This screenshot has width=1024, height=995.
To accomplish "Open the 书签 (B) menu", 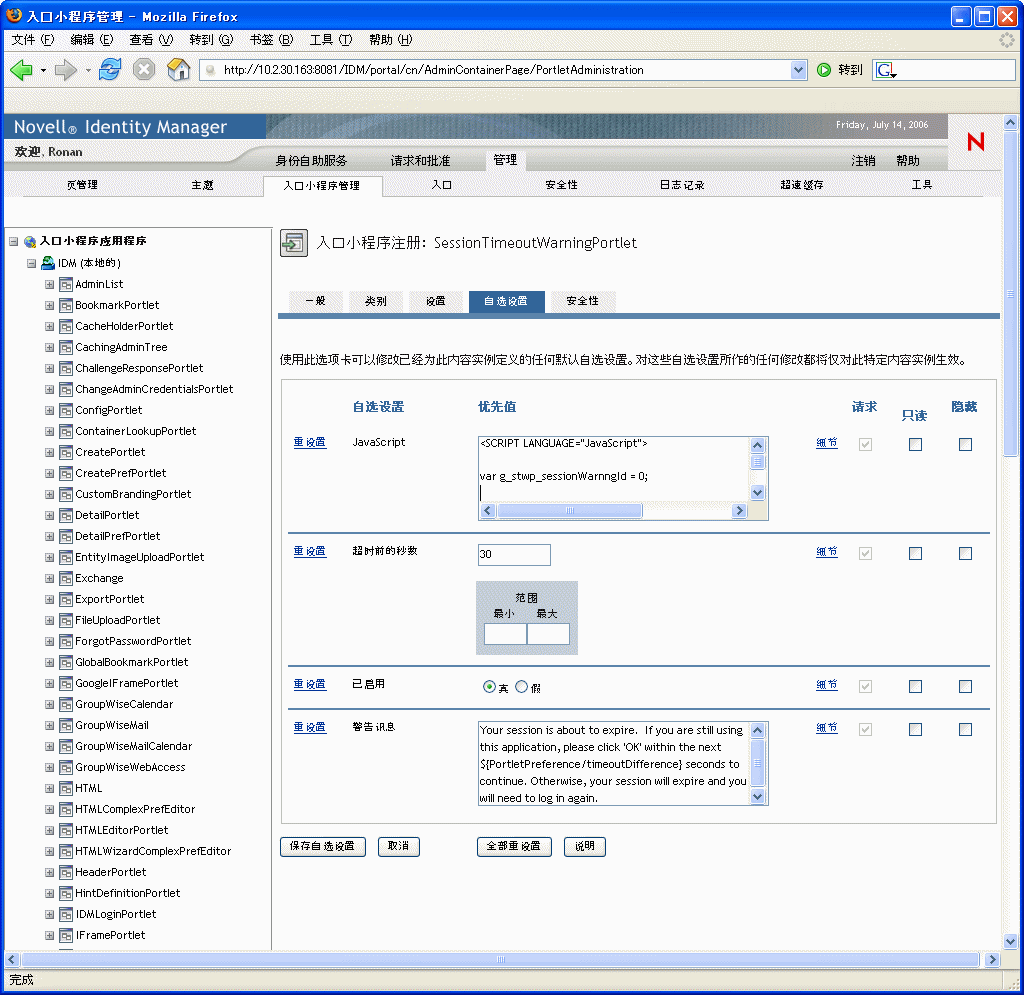I will click(x=271, y=40).
